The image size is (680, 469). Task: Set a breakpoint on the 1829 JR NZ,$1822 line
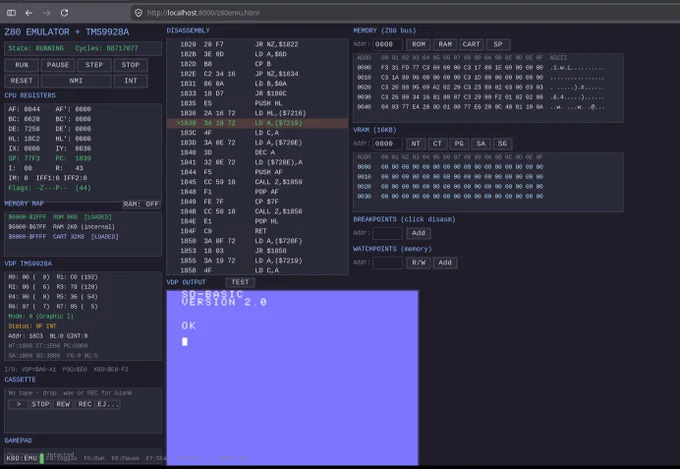(x=257, y=44)
